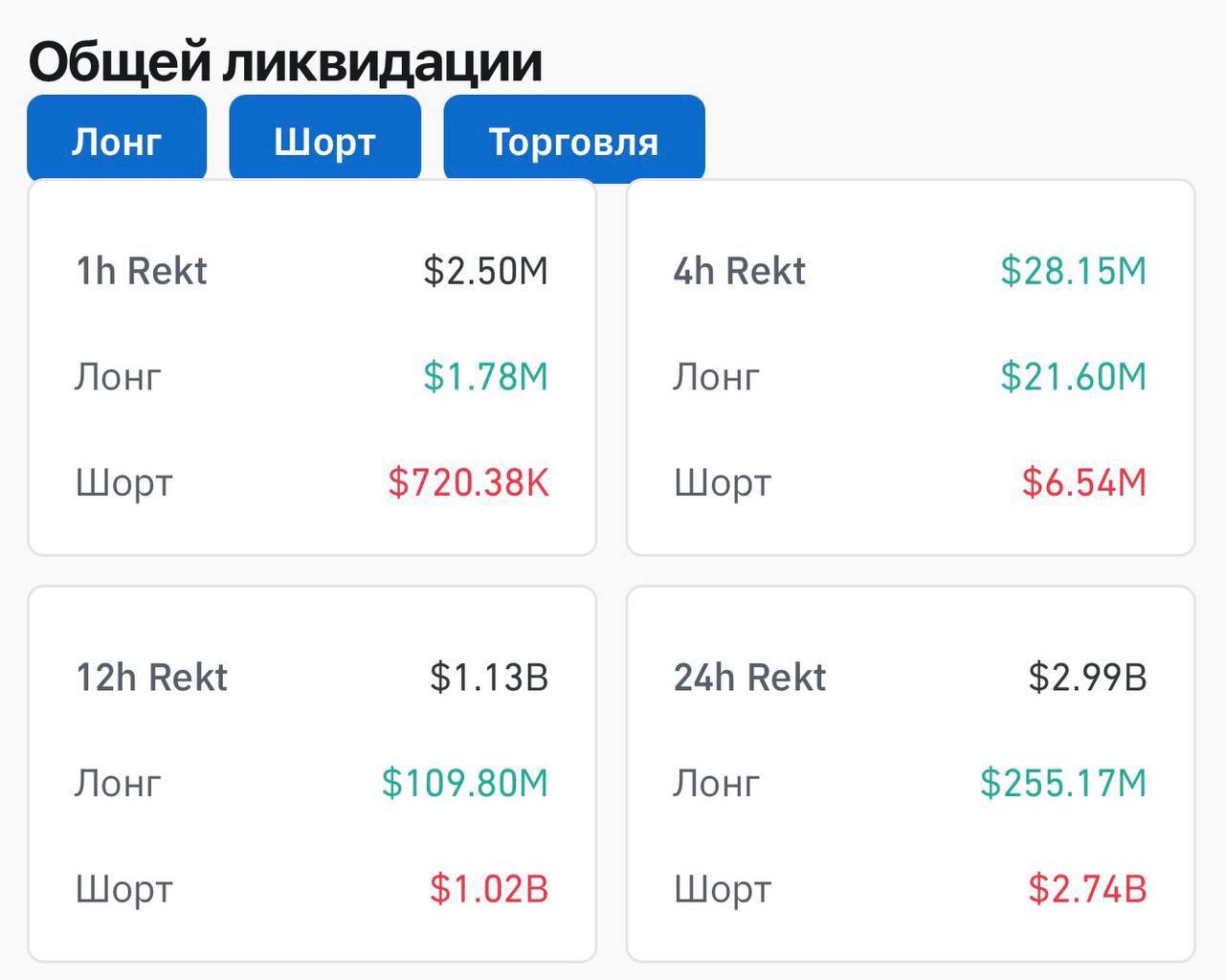Select the $2.74B short value
This screenshot has height=980, width=1225.
click(1087, 888)
